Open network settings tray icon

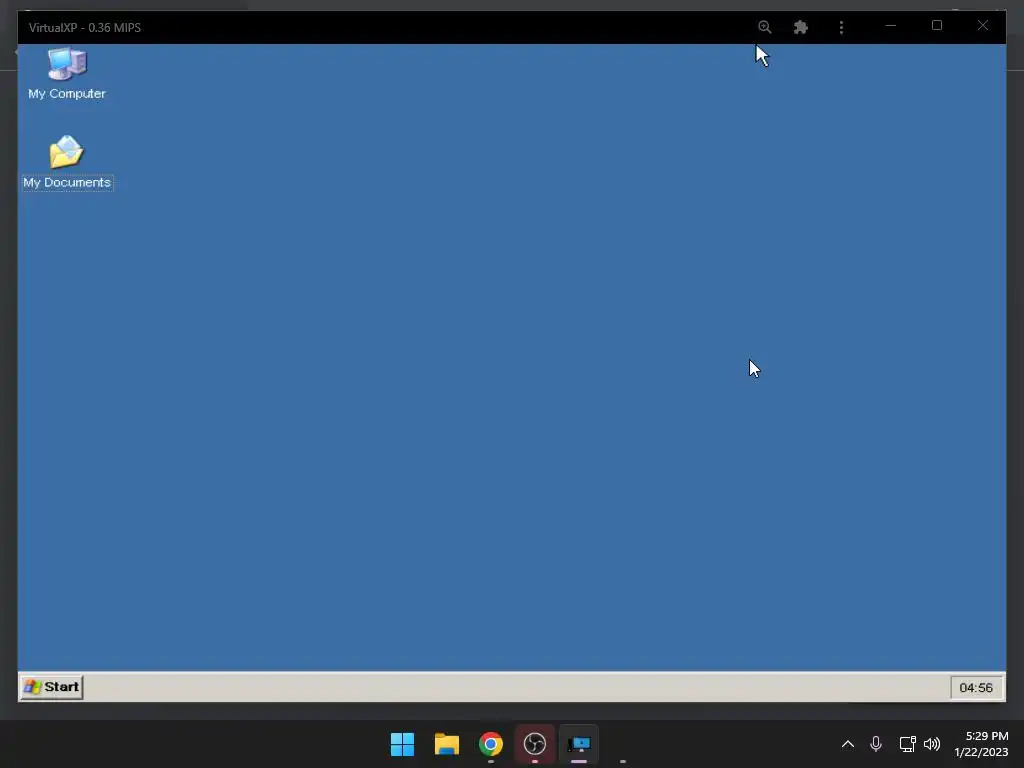907,744
